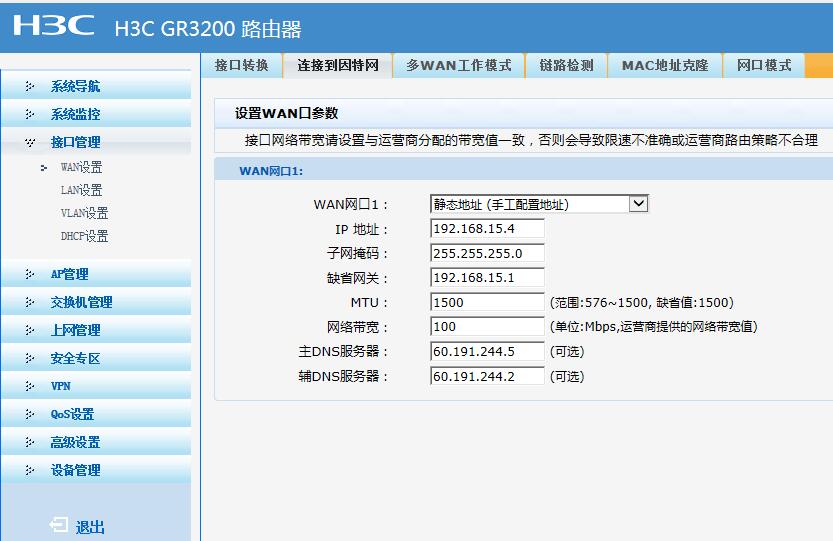Expand arrow icon beside 安全专区
833x541 pixels.
click(30, 358)
